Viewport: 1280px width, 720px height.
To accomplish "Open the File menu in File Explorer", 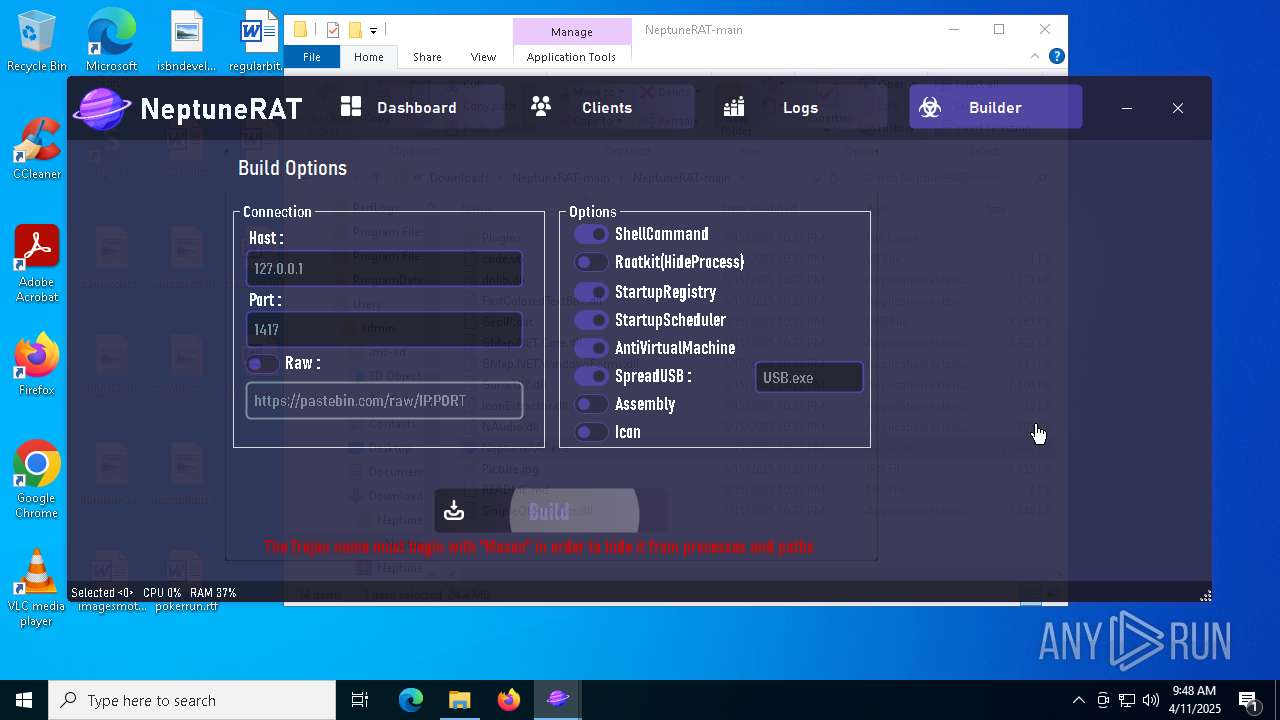I will click(312, 57).
